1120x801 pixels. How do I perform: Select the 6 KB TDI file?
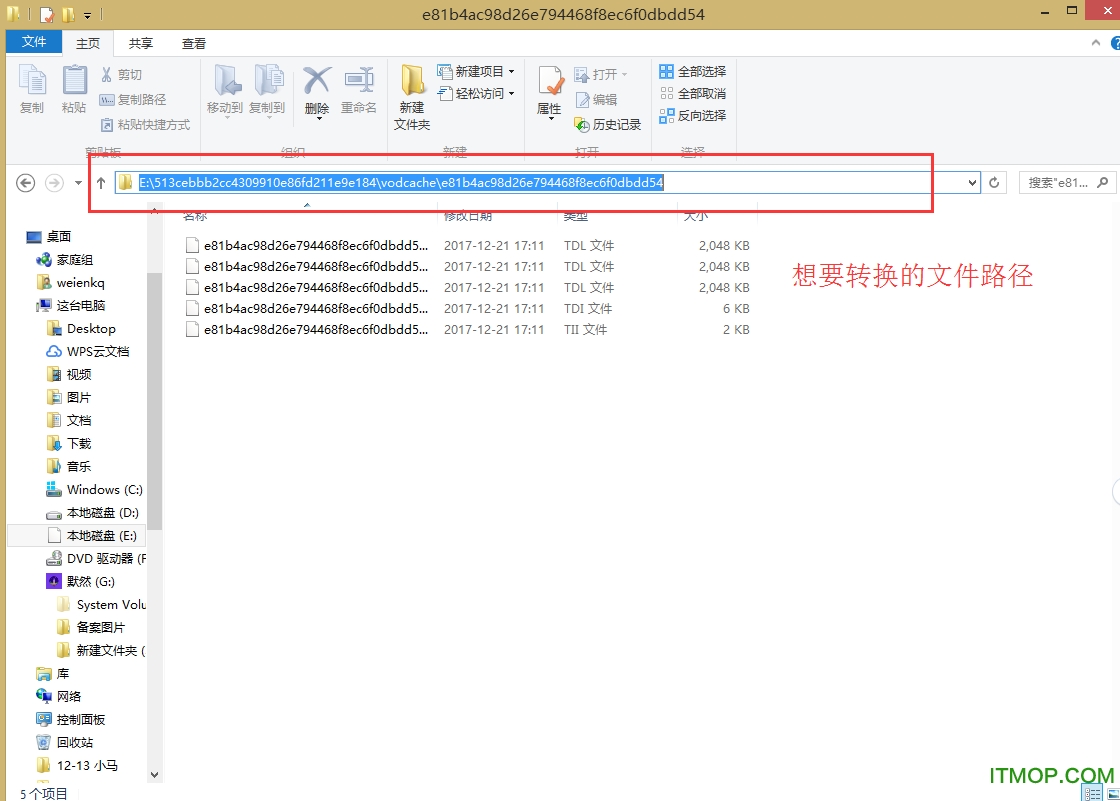tap(468, 309)
